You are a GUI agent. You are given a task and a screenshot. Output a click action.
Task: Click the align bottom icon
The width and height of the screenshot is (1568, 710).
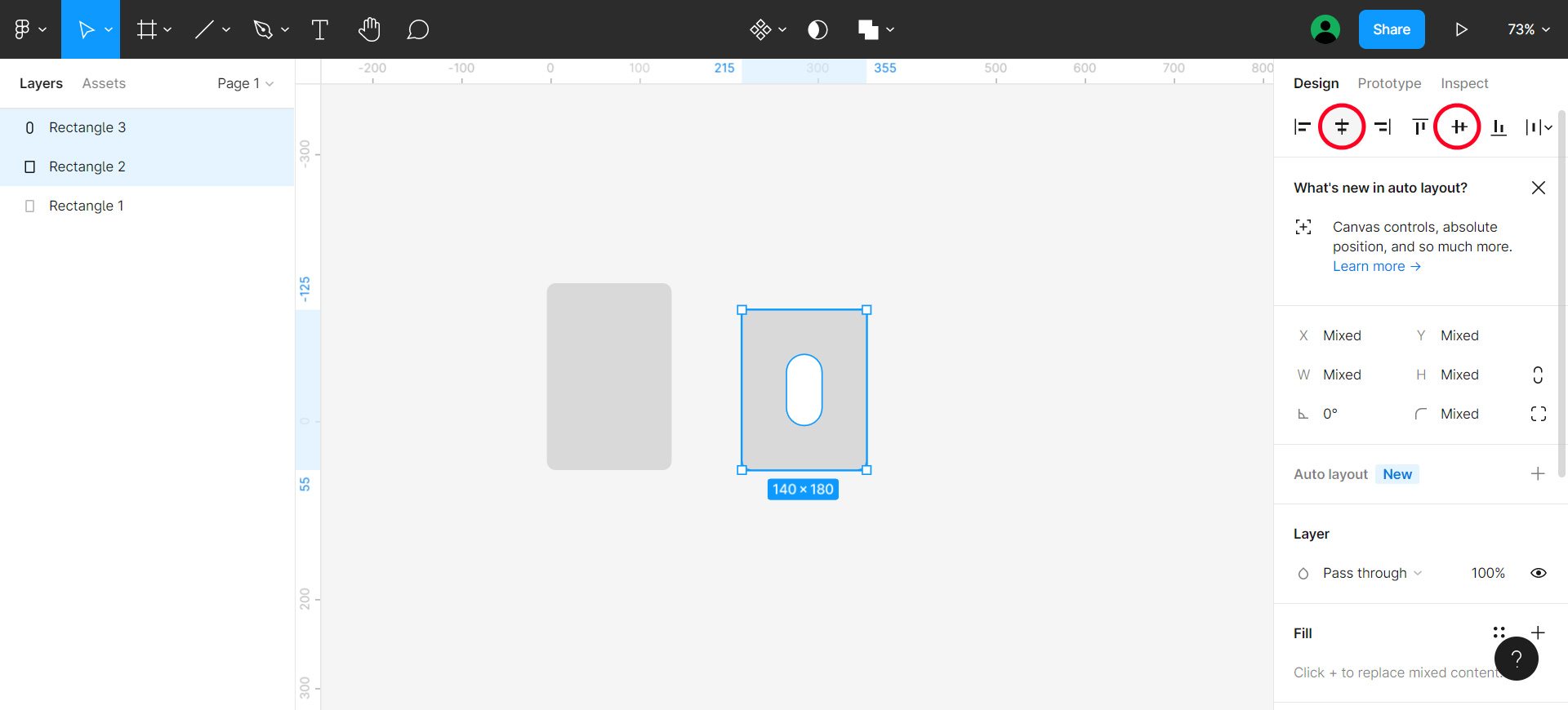pyautogui.click(x=1499, y=126)
